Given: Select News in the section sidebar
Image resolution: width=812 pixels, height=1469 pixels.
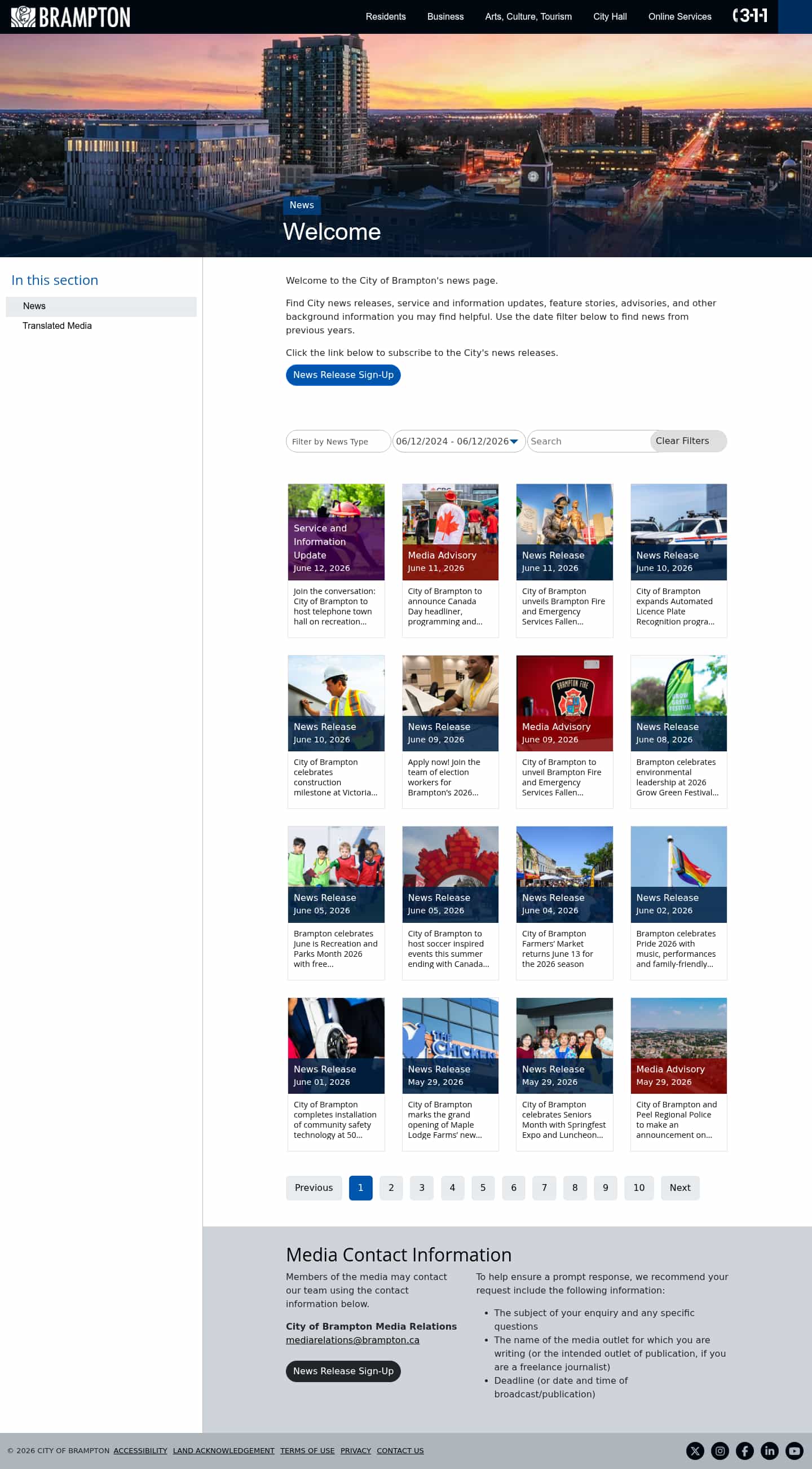Looking at the screenshot, I should tap(101, 306).
